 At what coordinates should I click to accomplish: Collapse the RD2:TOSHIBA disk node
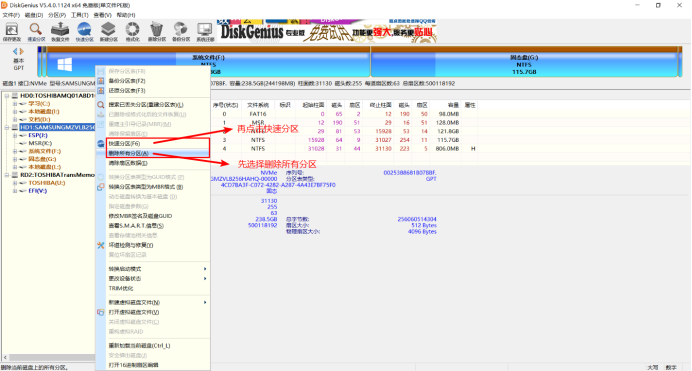pos(7,175)
